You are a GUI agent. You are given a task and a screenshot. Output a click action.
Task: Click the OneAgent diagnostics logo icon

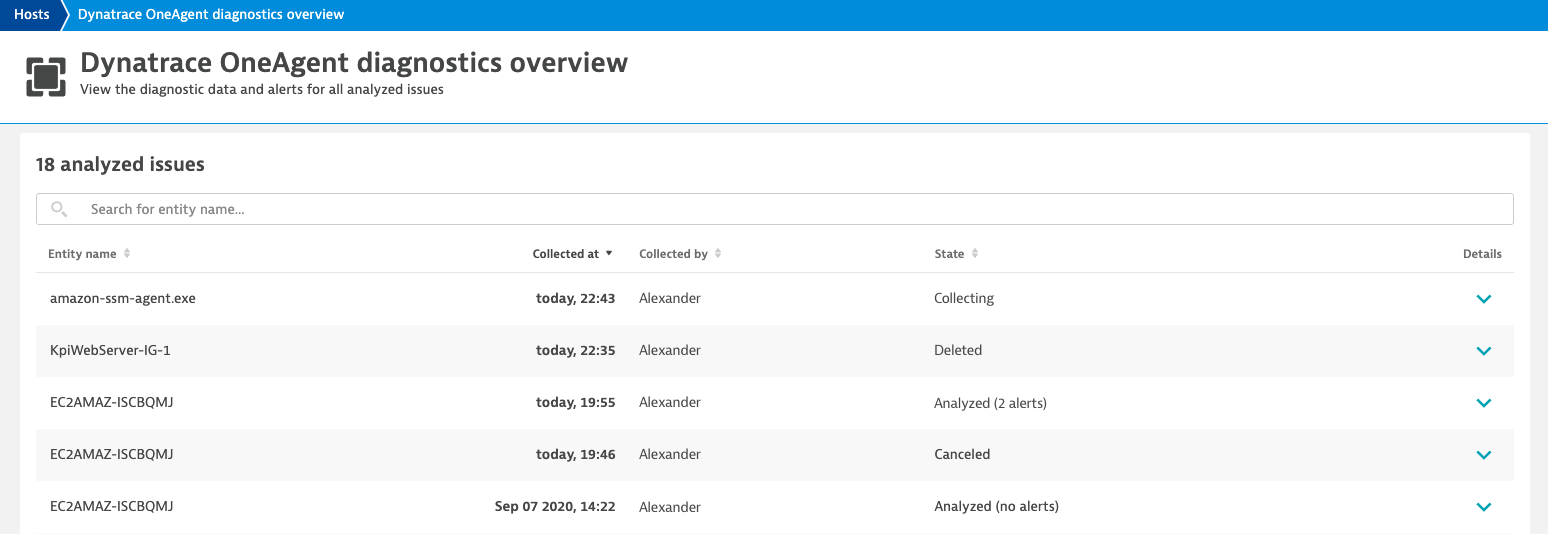pos(46,76)
